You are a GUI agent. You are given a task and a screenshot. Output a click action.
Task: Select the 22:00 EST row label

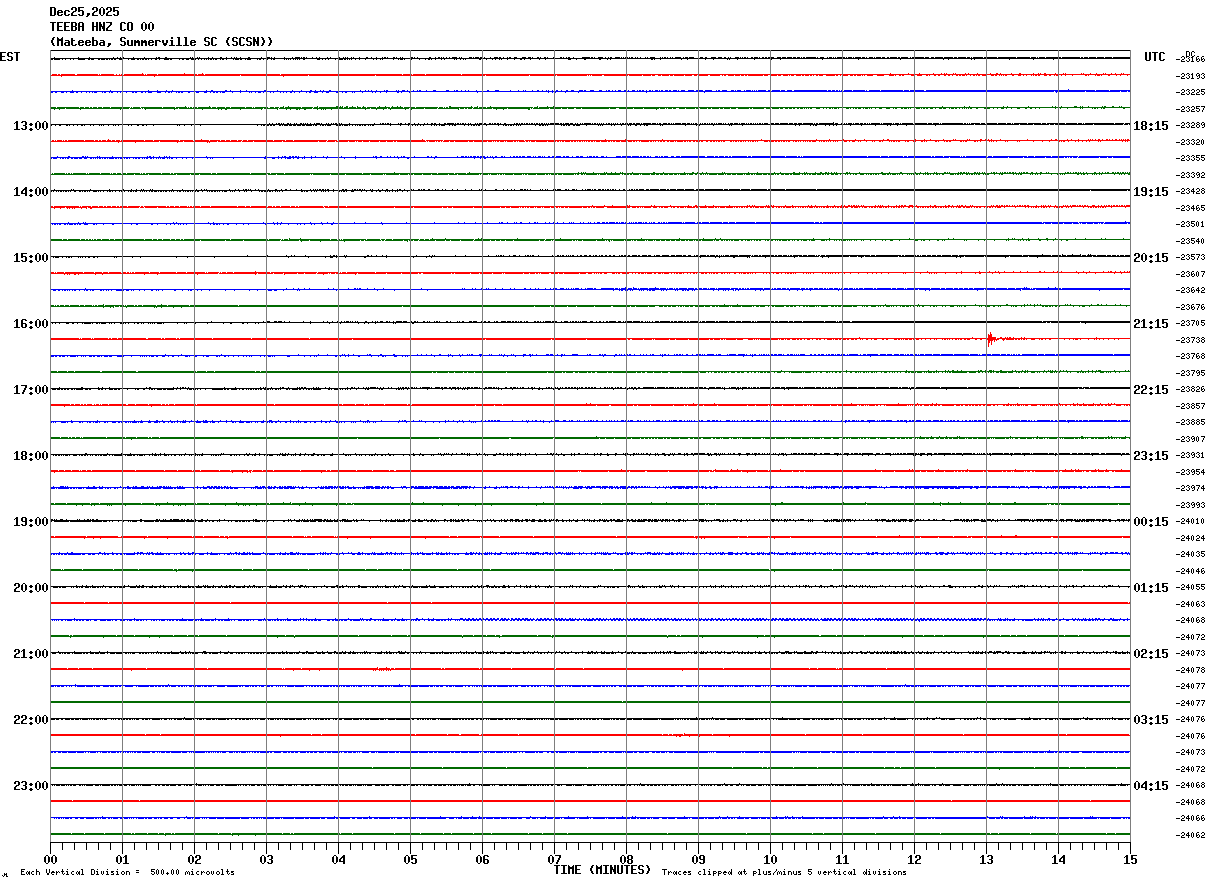31,720
